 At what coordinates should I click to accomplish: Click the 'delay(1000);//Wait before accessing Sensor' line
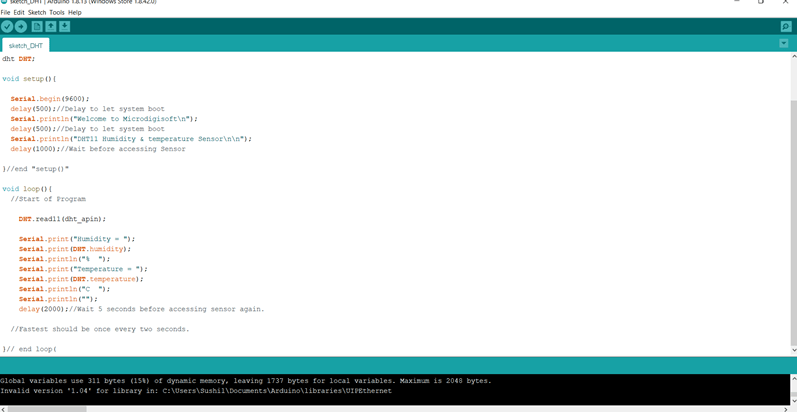[98, 149]
